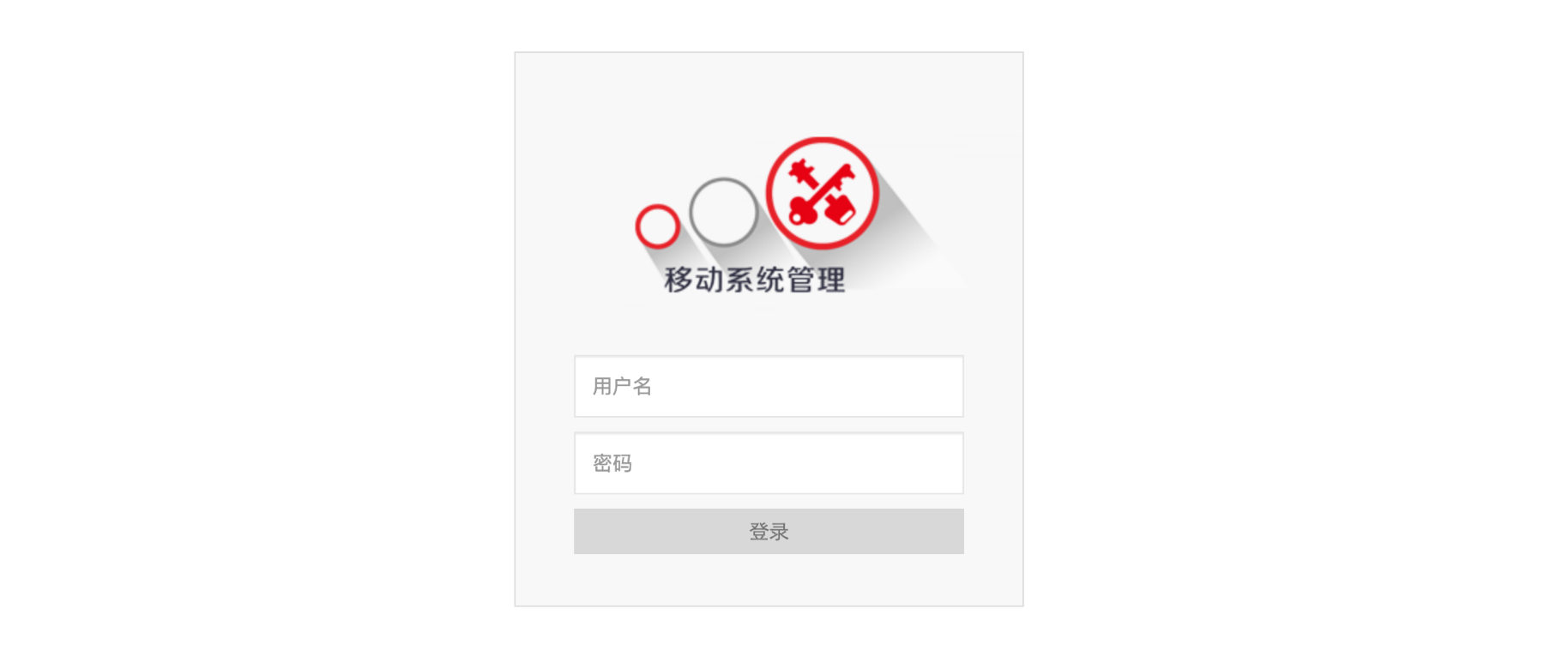
Task: Click the 用户名 placeholder text
Action: coord(622,386)
